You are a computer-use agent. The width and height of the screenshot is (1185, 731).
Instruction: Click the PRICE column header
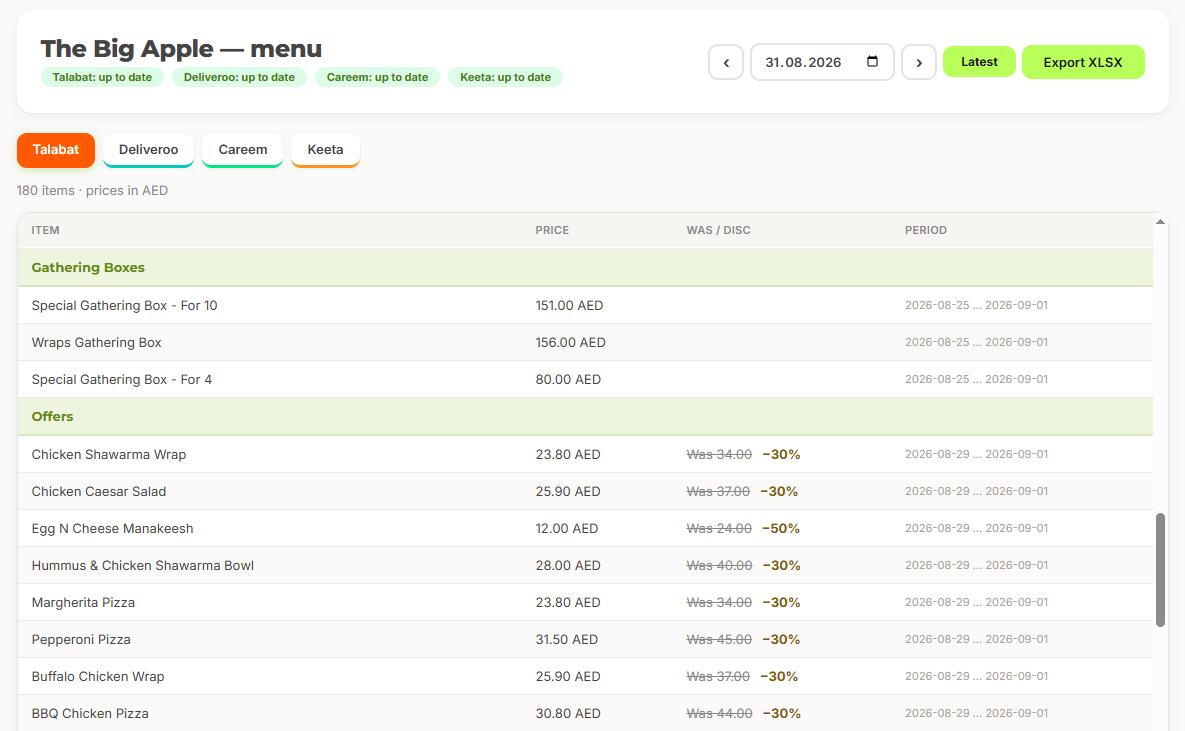tap(552, 230)
